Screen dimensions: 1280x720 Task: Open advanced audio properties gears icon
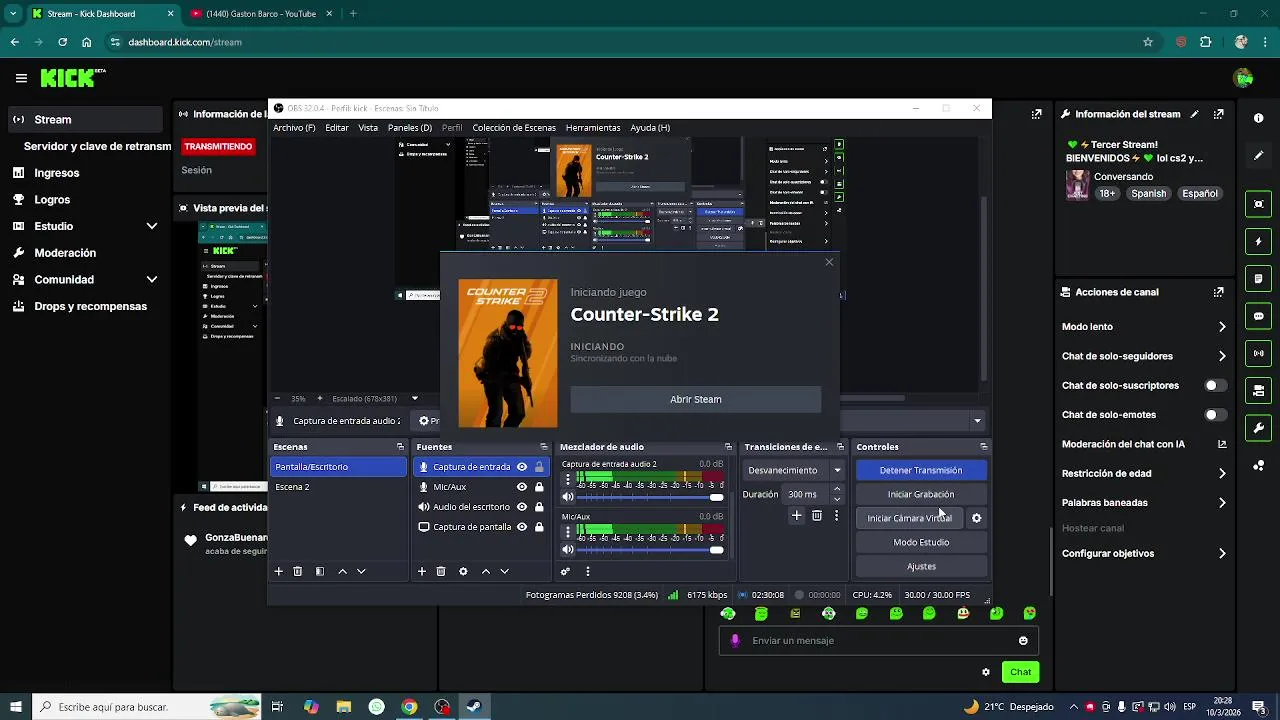coord(565,571)
